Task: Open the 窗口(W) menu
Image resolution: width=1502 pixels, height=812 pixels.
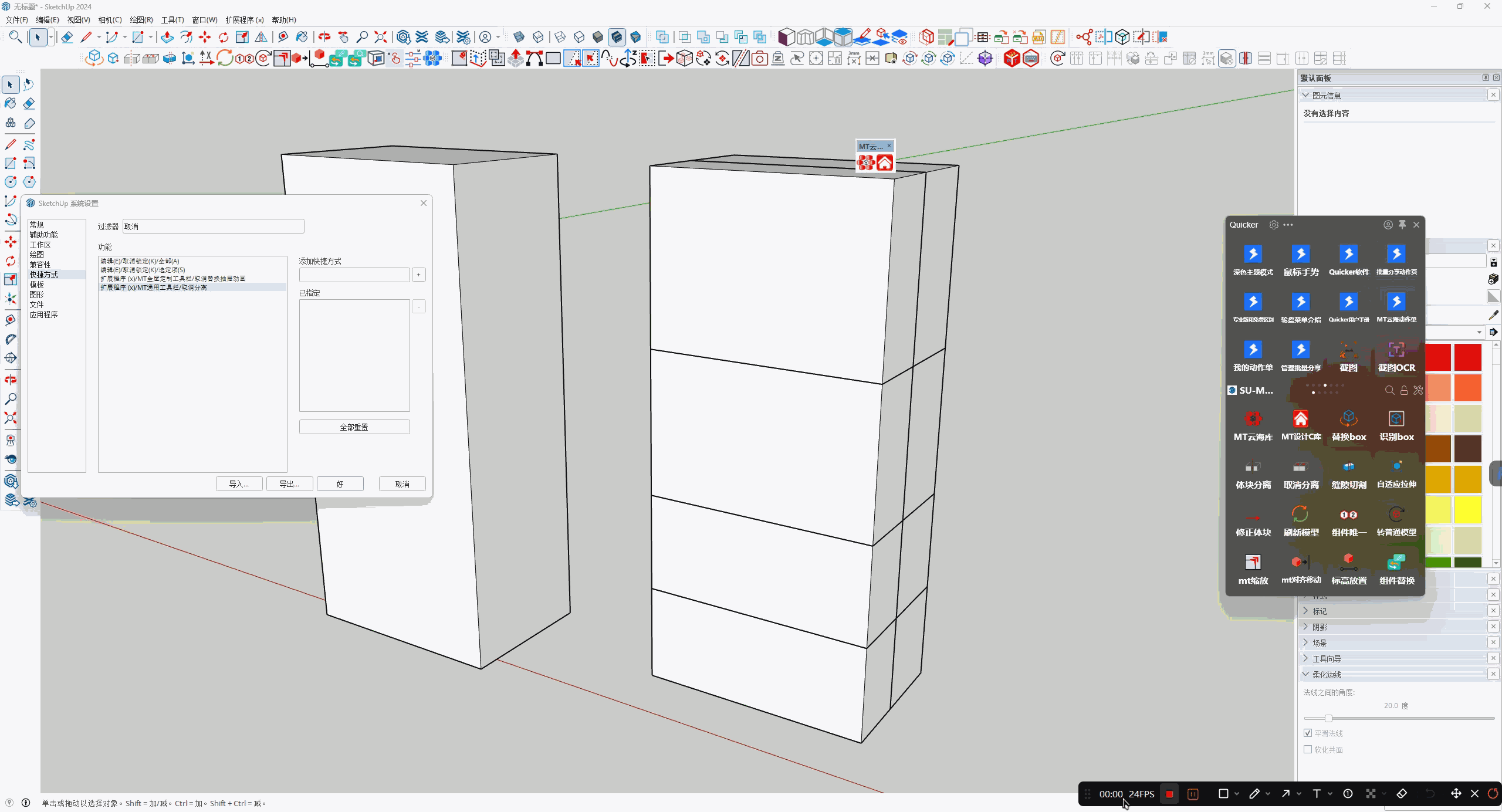Action: 205,20
